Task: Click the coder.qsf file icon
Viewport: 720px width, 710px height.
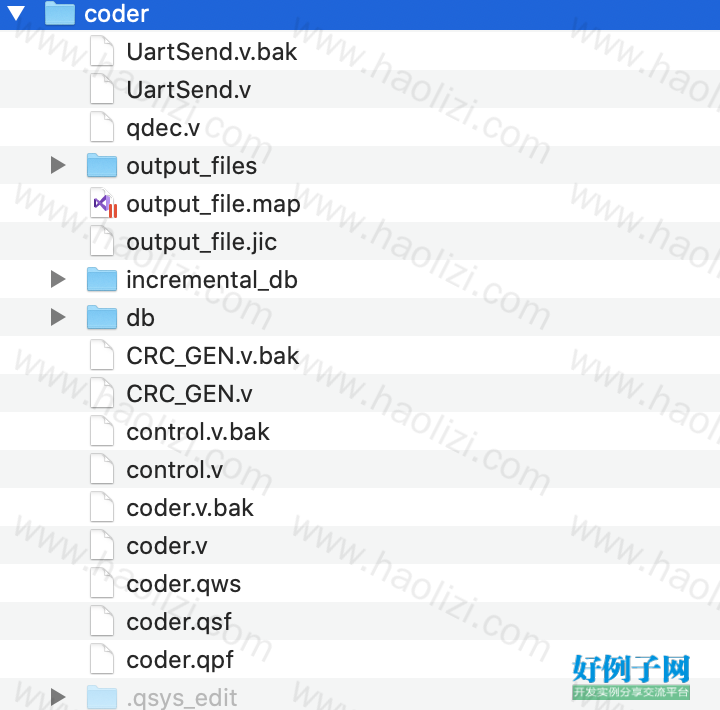Action: (x=101, y=621)
